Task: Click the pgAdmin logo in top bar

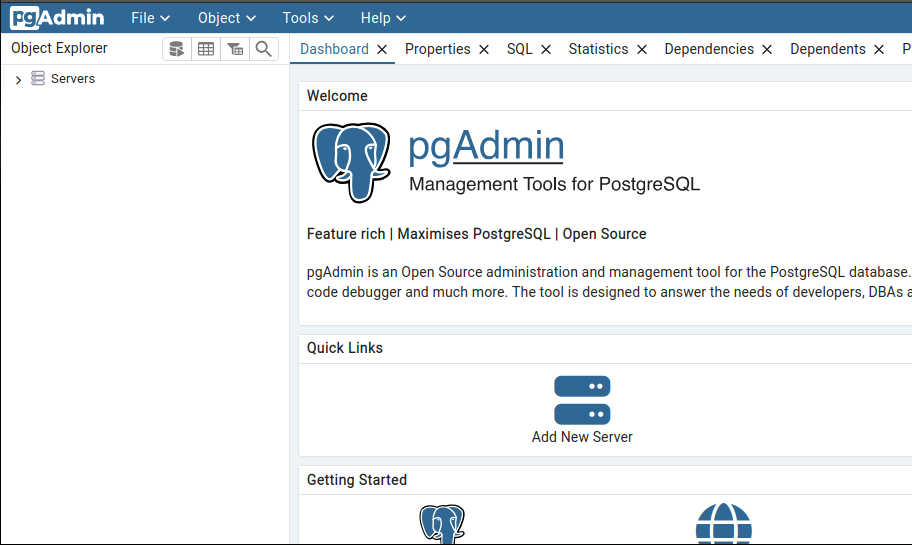Action: coord(57,18)
